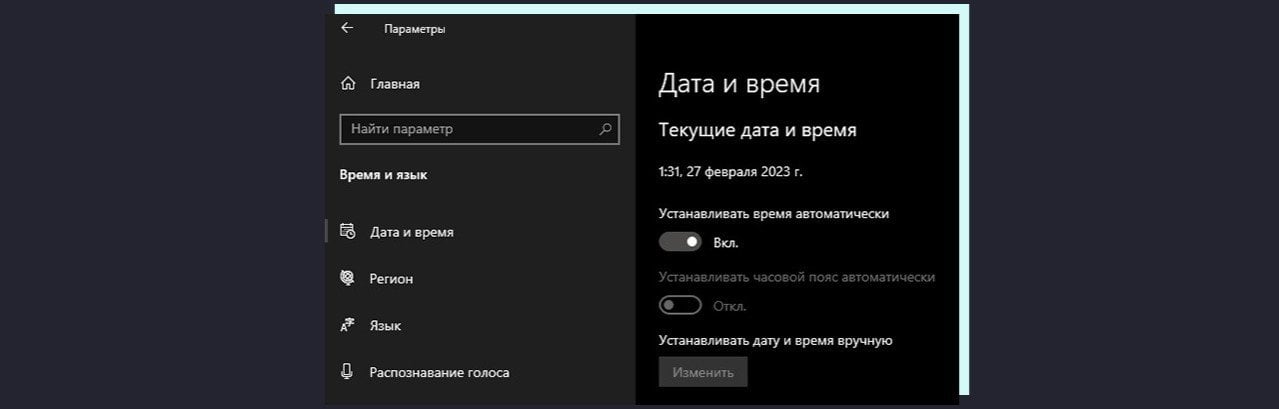Click the Изменить button
Viewport: 1279px width, 409px height.
[x=703, y=372]
